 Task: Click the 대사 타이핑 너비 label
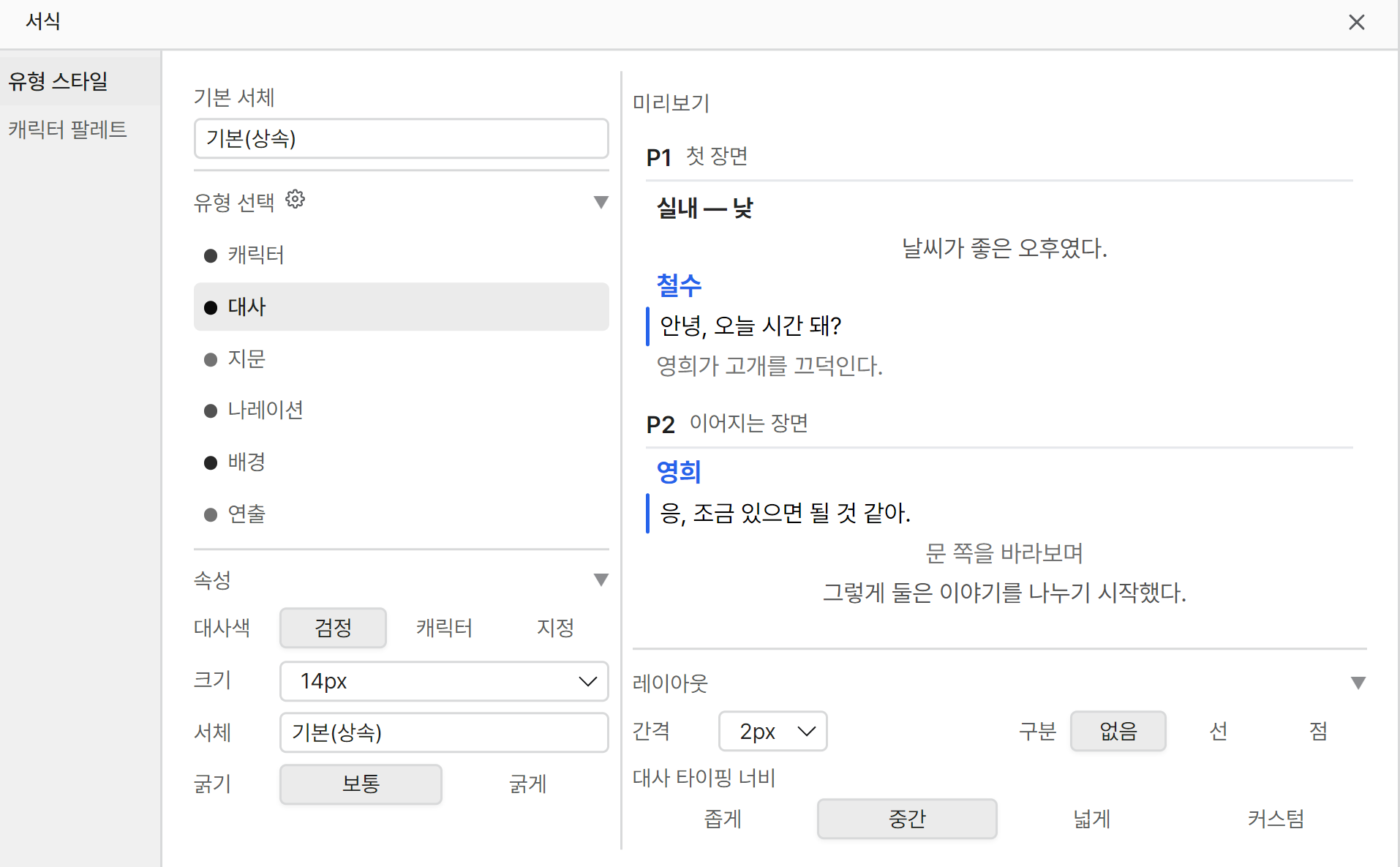704,778
